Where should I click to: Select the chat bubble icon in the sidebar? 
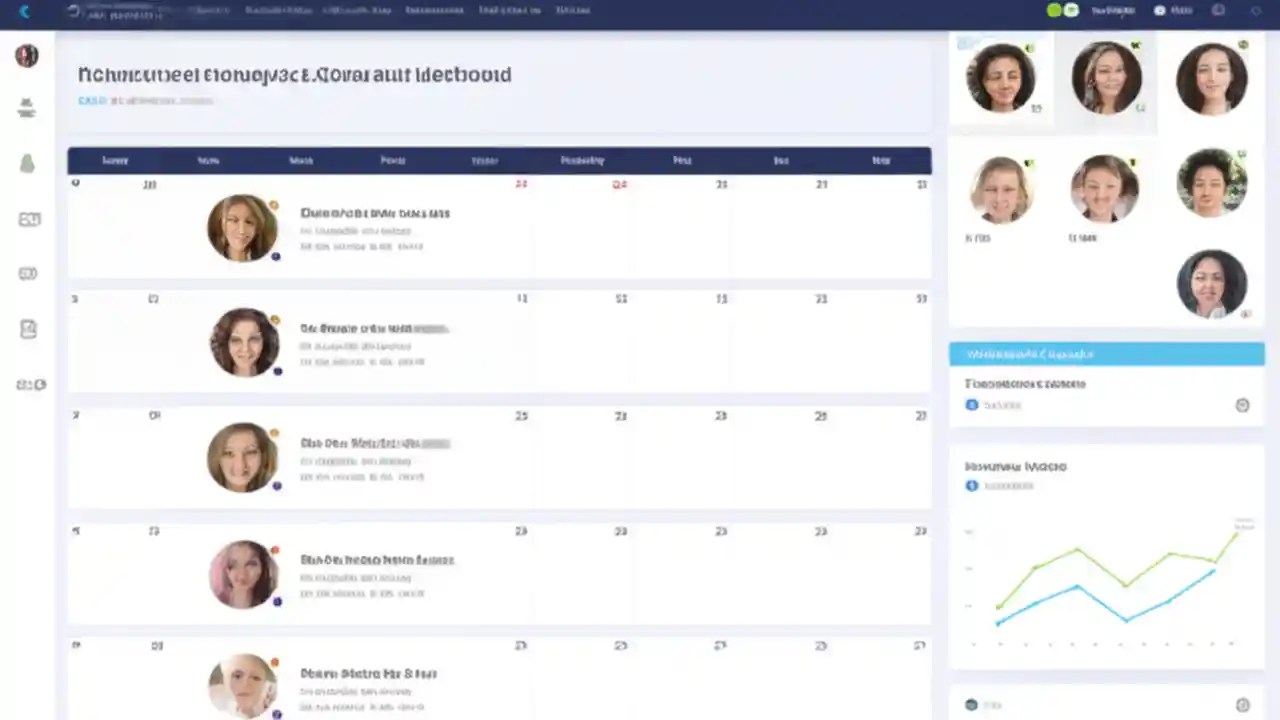(27, 273)
